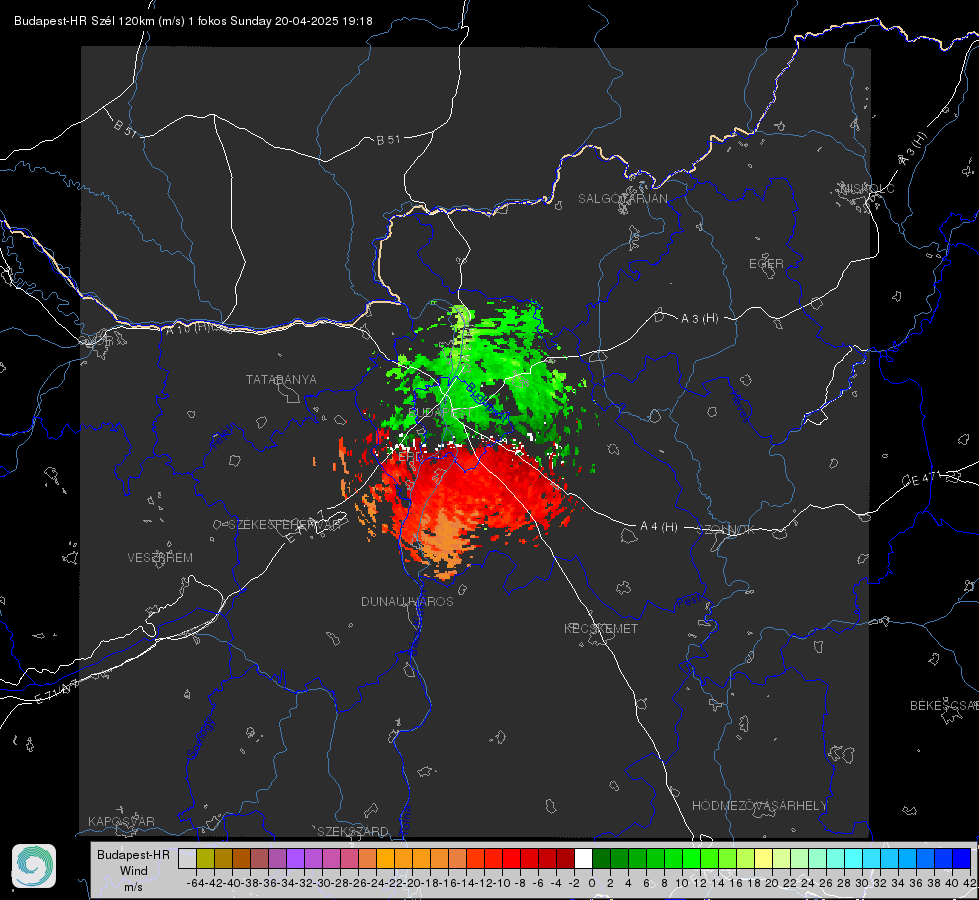Click the radar title text with date 20-04-2025 19:18

pos(193,21)
